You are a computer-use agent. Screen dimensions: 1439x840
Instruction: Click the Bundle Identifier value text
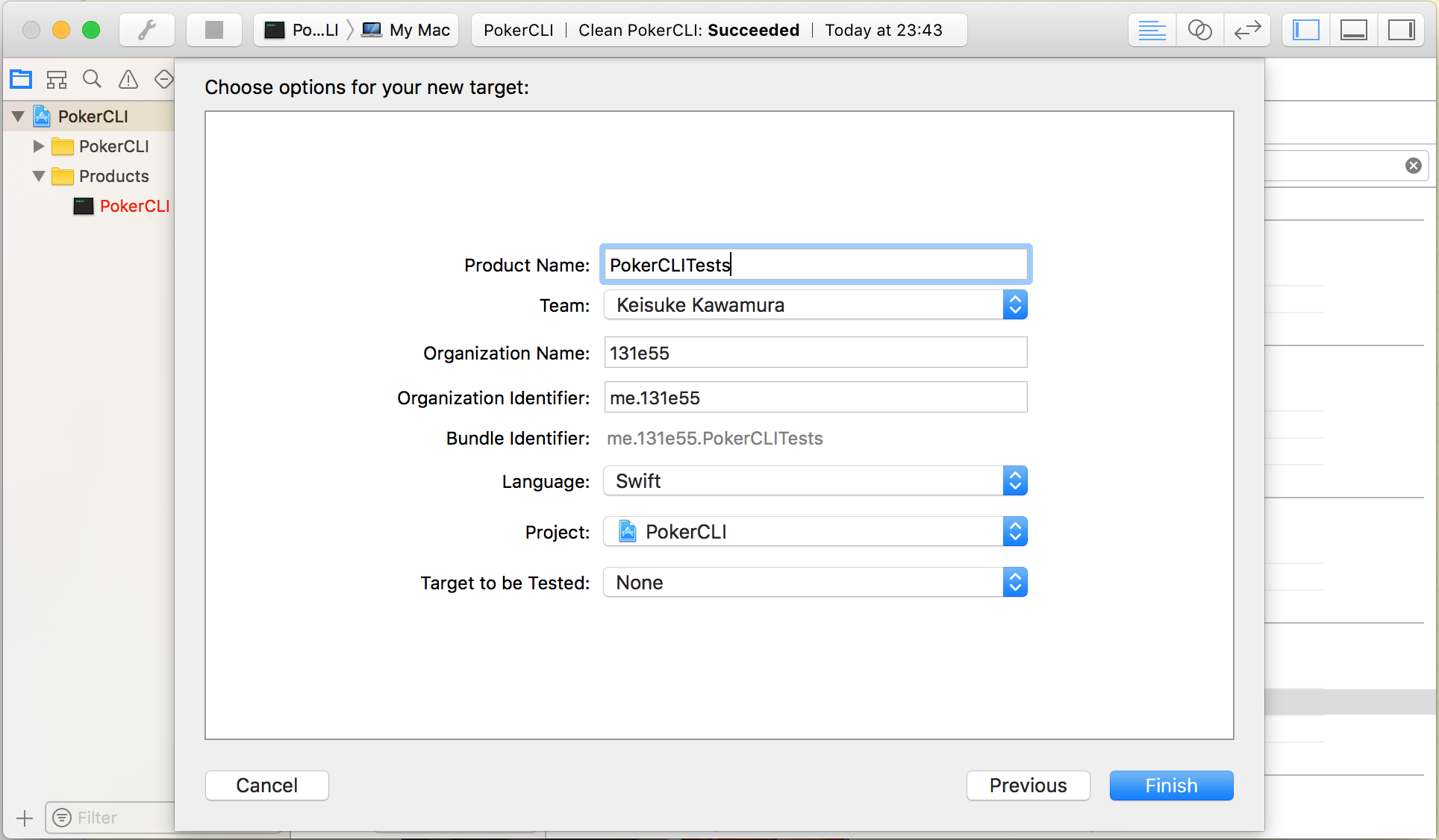[x=715, y=439]
